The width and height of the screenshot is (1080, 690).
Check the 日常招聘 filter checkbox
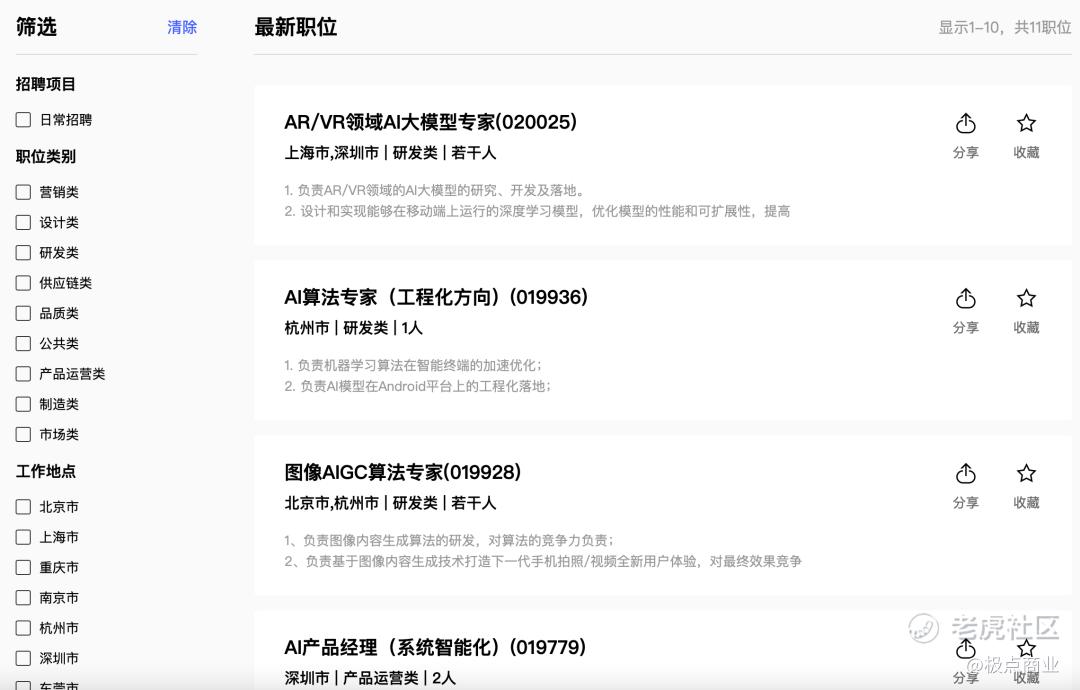point(23,120)
